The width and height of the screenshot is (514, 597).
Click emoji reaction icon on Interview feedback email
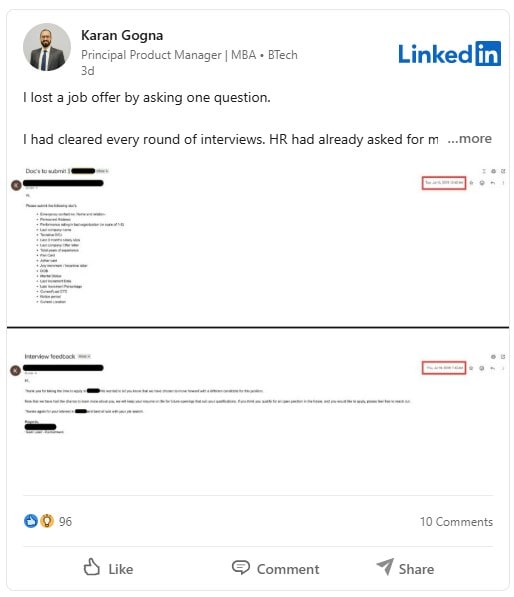482,368
